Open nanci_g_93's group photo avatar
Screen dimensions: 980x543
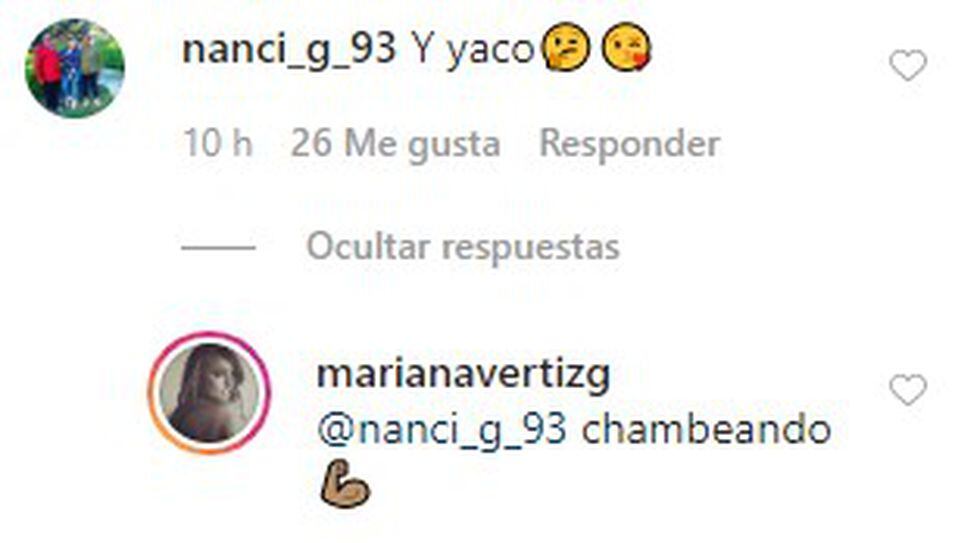[74, 68]
